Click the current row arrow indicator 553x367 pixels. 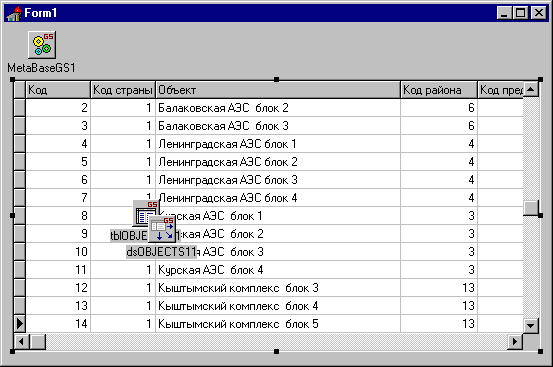20,324
